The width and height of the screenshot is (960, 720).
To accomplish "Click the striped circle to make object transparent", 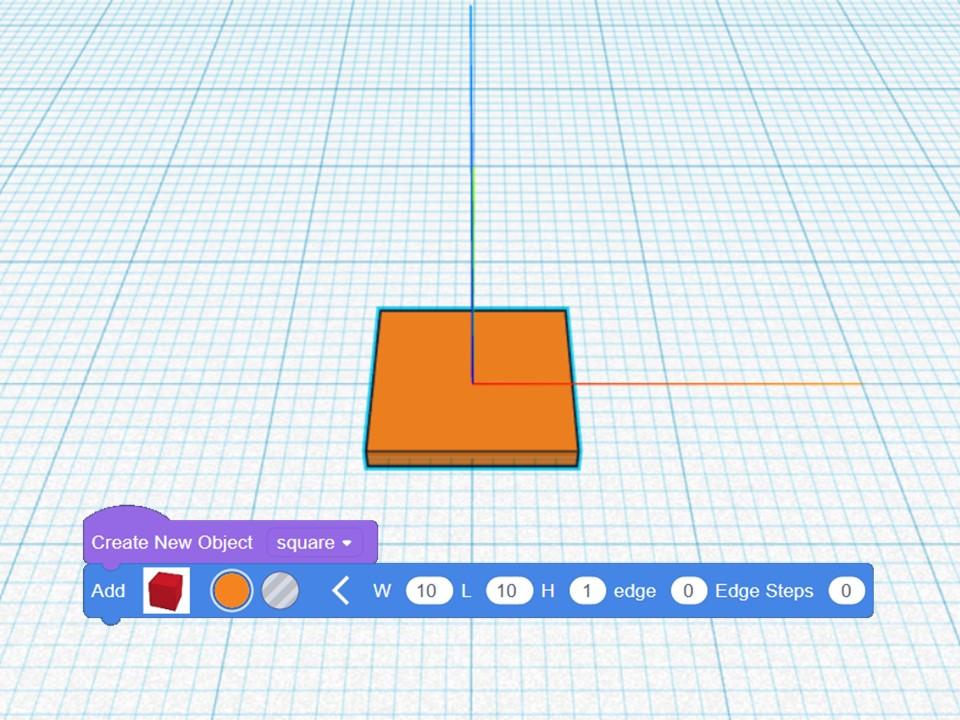I will (281, 590).
